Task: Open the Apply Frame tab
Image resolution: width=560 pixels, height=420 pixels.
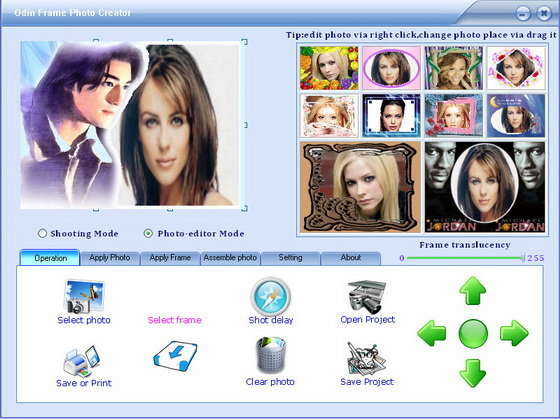Action: [x=170, y=258]
